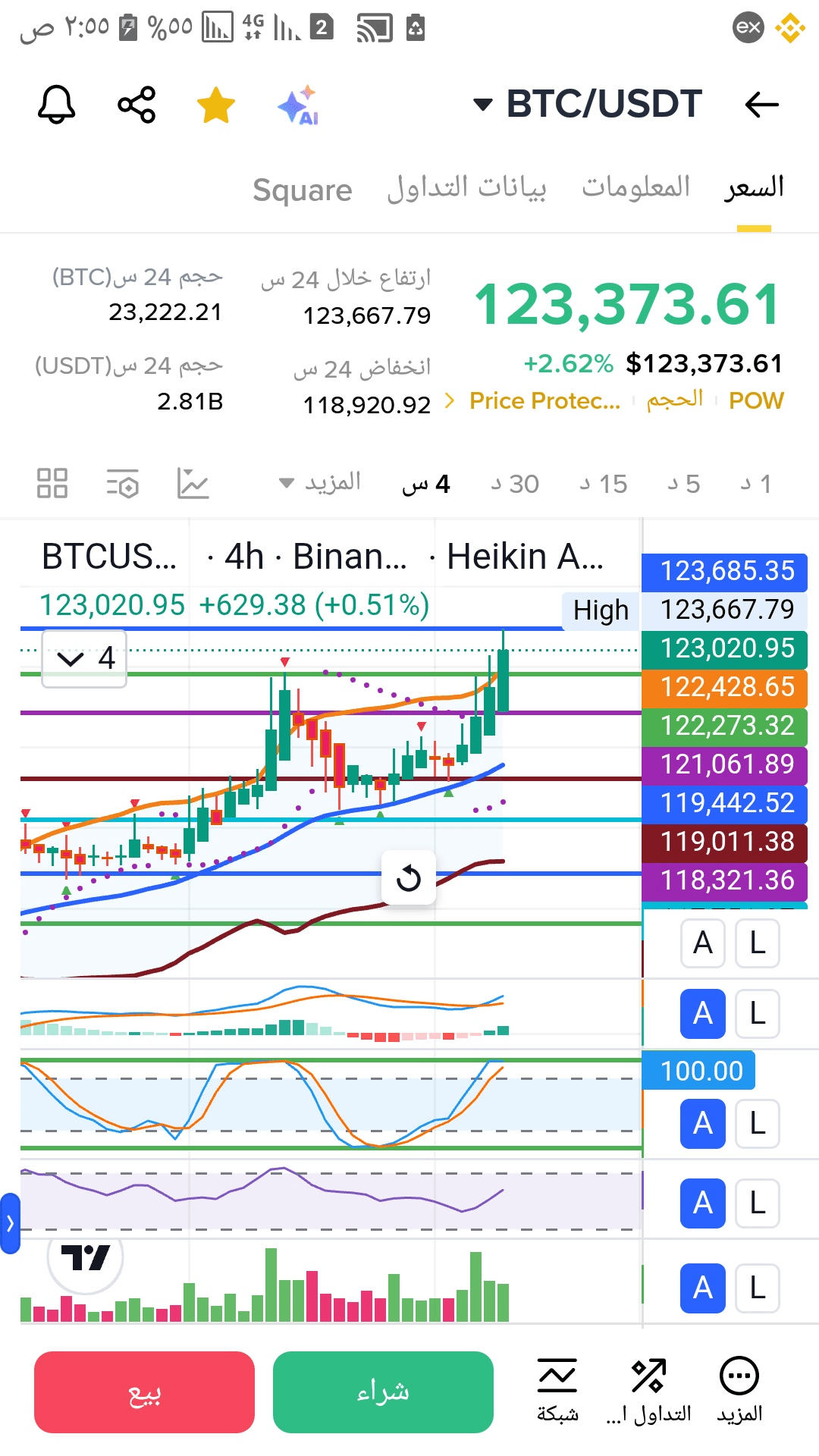Switch to the بيانات التداول tab
Screen dimensions: 819x1456
tap(466, 188)
